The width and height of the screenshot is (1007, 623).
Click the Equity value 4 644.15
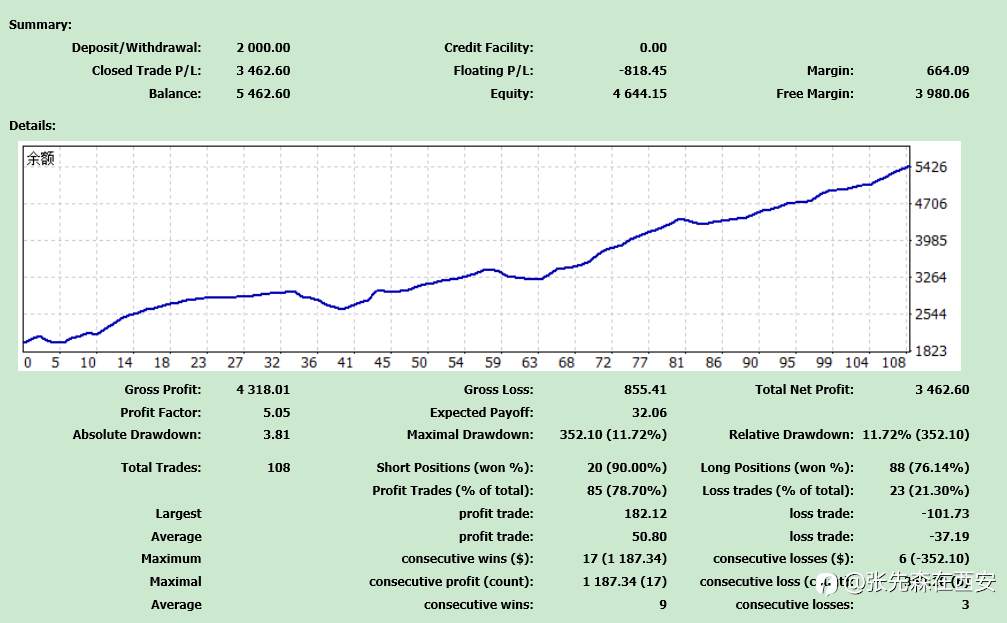tap(640, 94)
